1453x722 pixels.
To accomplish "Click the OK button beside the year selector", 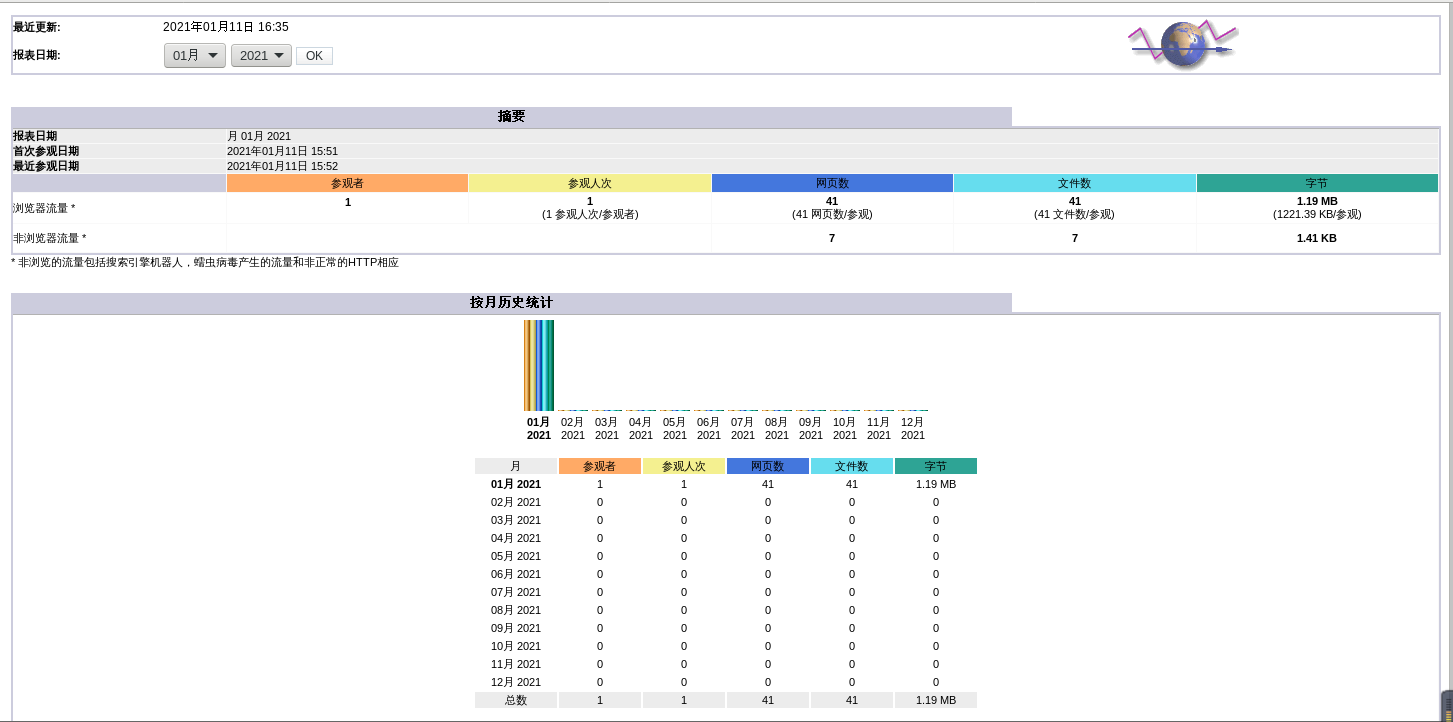I will click(x=314, y=56).
